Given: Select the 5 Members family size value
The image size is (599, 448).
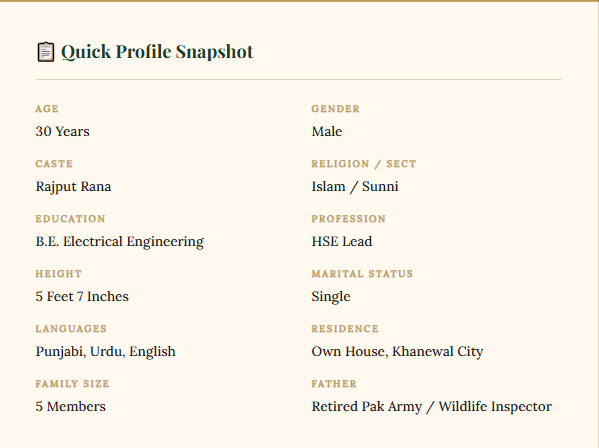Looking at the screenshot, I should pyautogui.click(x=71, y=406).
